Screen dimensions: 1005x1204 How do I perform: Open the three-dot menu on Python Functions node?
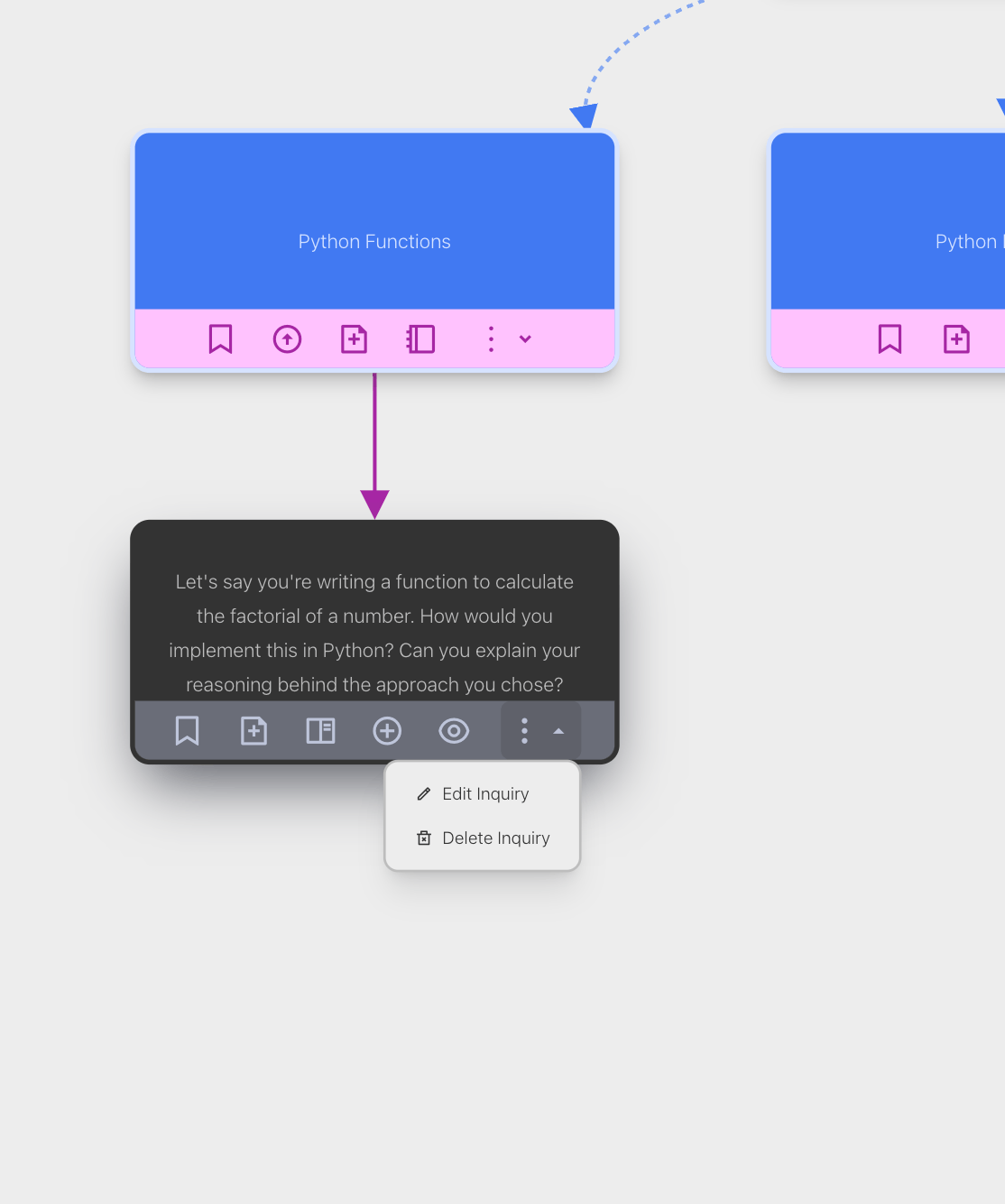[x=491, y=339]
